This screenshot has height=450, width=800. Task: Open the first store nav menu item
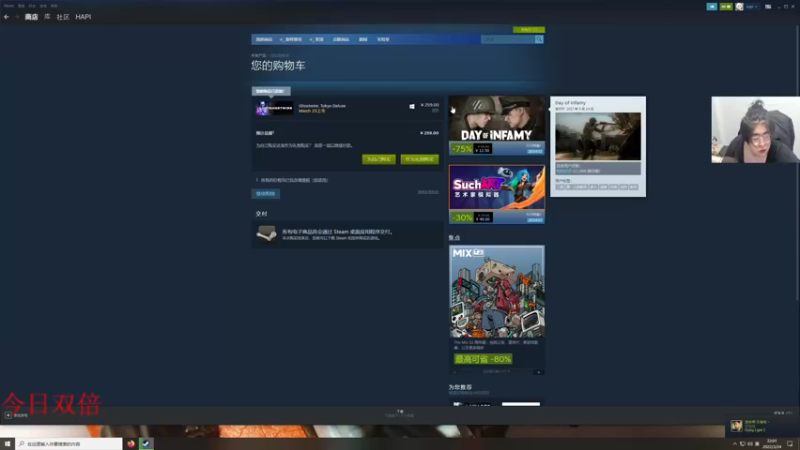pyautogui.click(x=264, y=39)
